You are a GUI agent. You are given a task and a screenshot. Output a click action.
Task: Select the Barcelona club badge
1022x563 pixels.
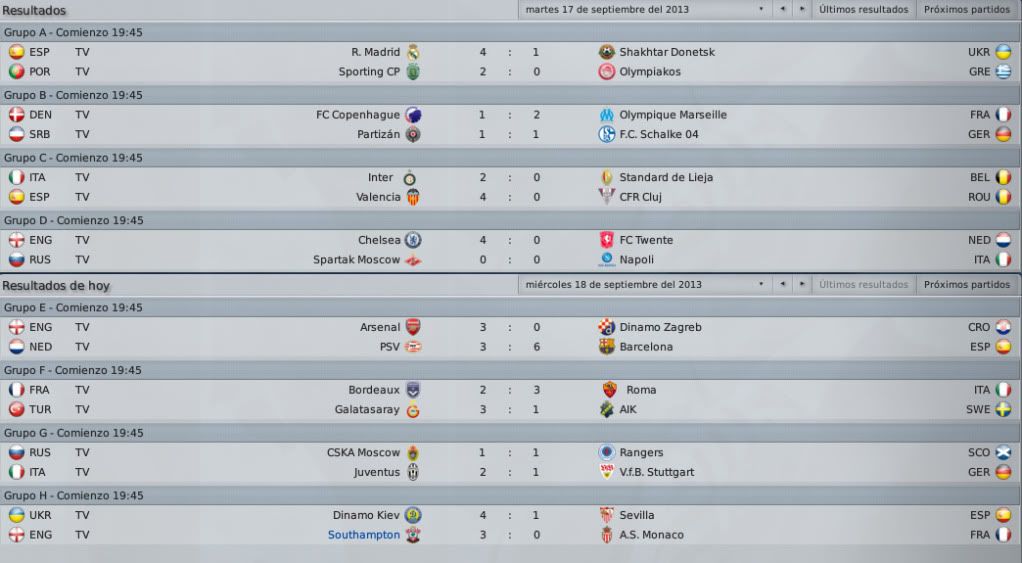(x=606, y=347)
